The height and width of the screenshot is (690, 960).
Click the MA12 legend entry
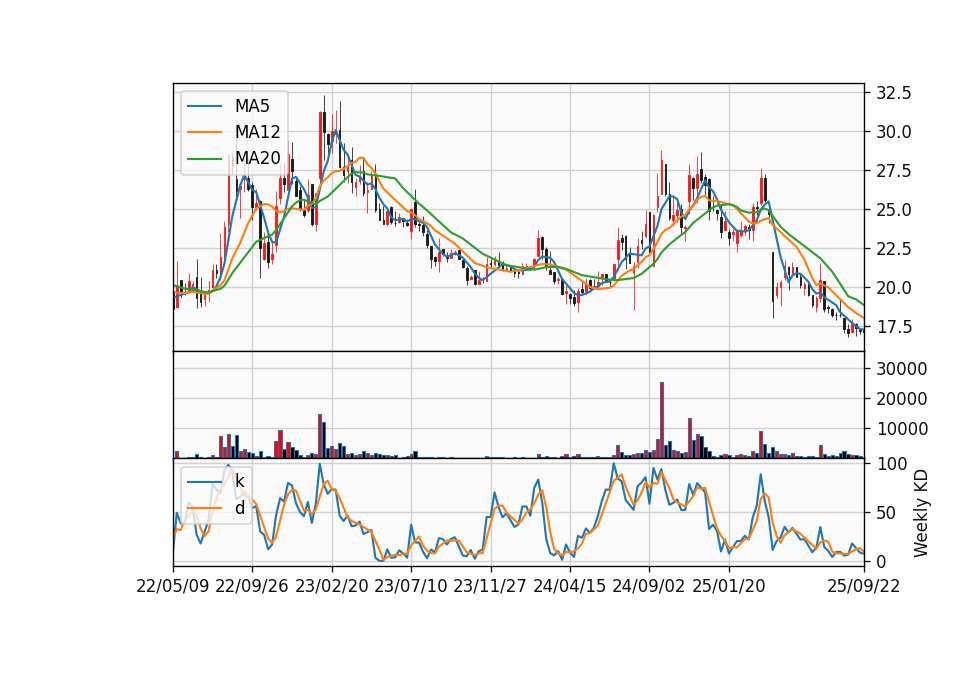(233, 132)
